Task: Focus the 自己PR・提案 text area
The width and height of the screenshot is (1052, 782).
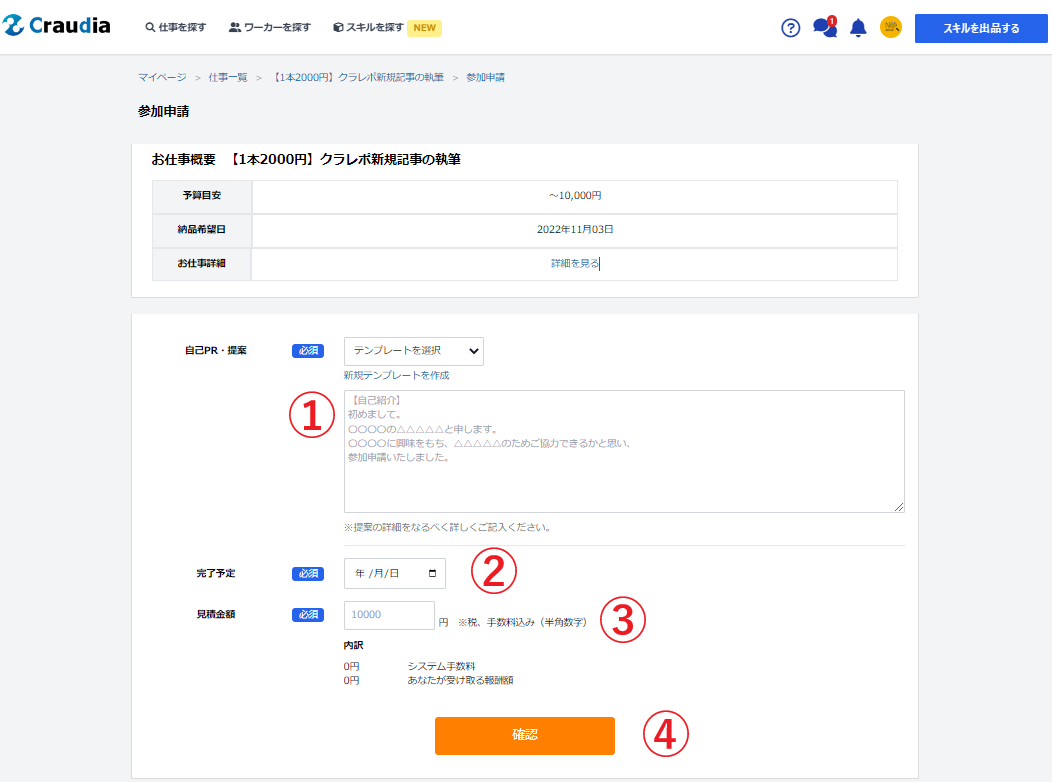Action: tap(623, 451)
